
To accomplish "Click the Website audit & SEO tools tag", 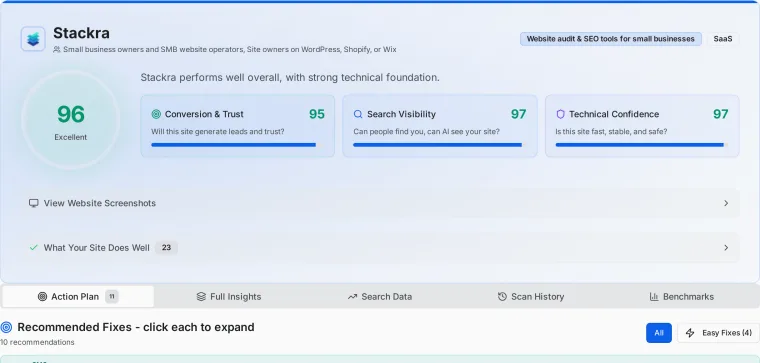I will click(611, 39).
